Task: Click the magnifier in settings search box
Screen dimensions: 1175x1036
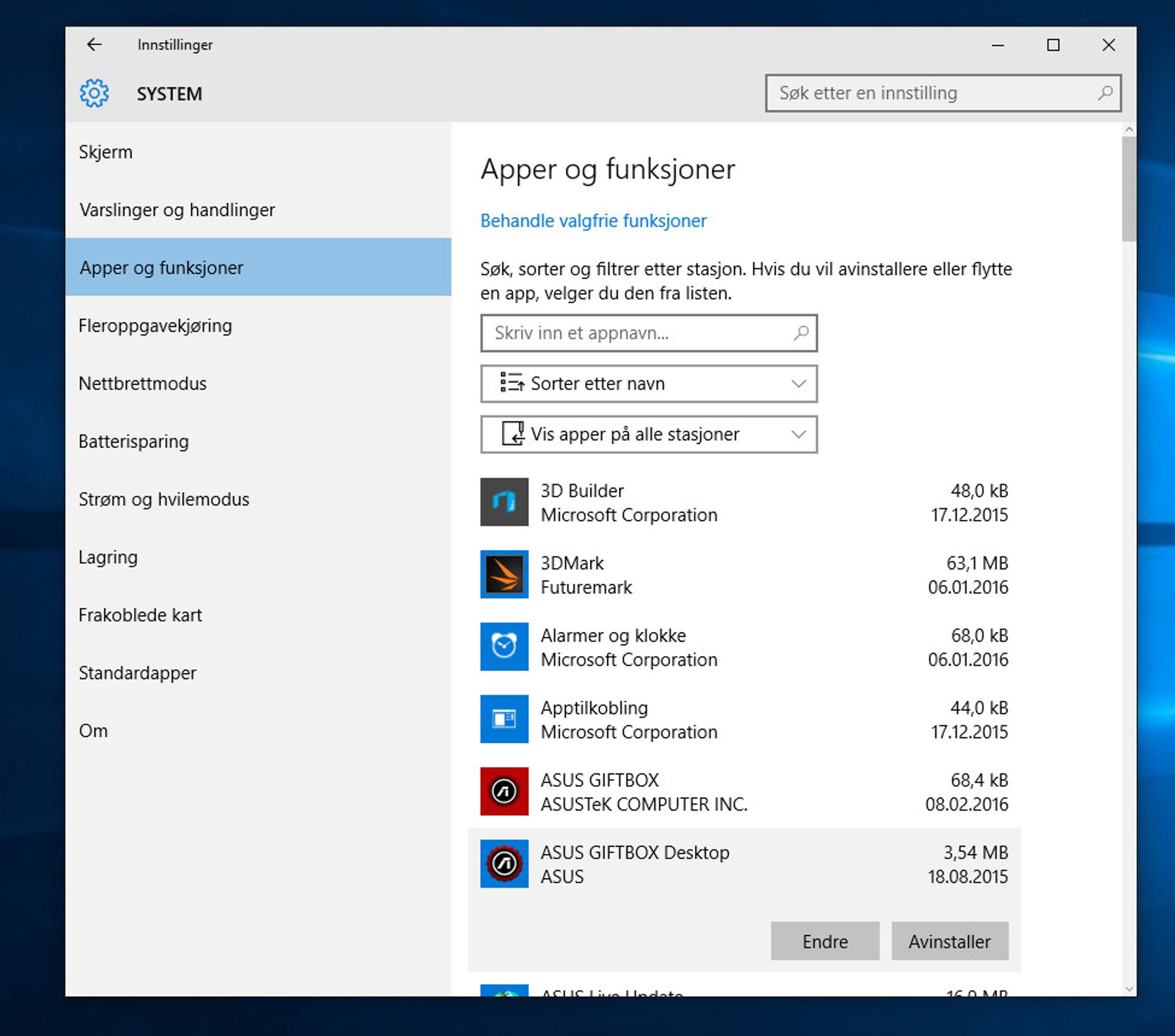Action: (x=1105, y=93)
